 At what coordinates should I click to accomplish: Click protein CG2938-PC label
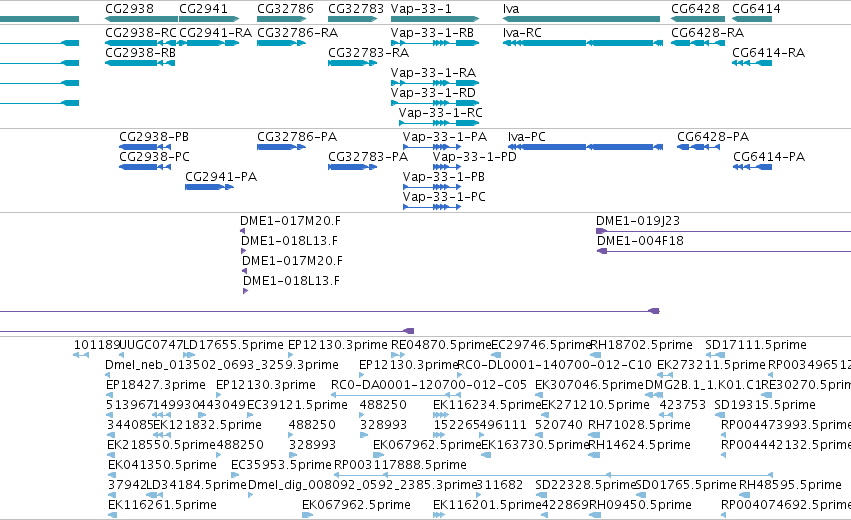pos(154,157)
